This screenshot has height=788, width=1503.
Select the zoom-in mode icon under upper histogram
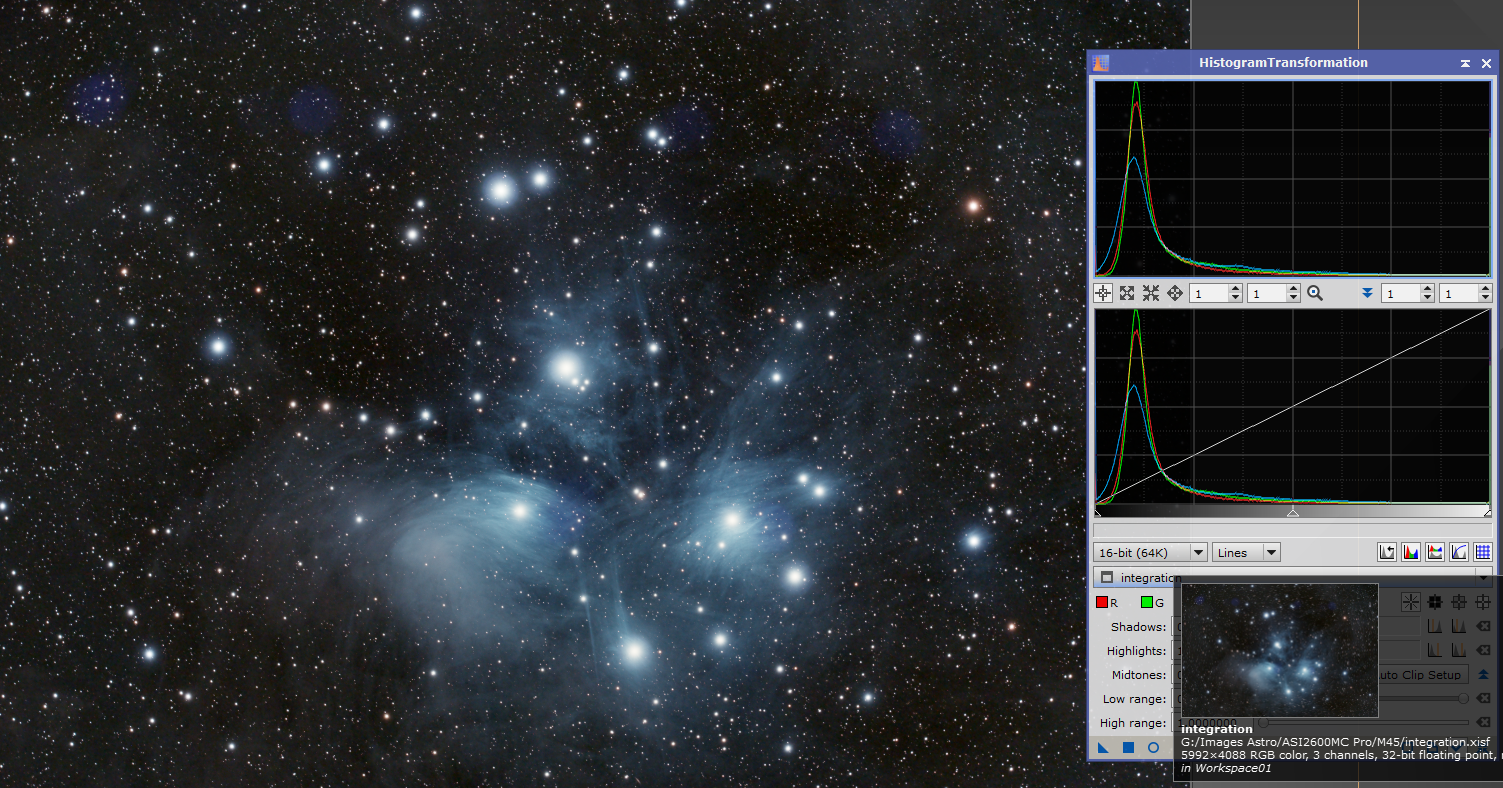pyautogui.click(x=1127, y=293)
